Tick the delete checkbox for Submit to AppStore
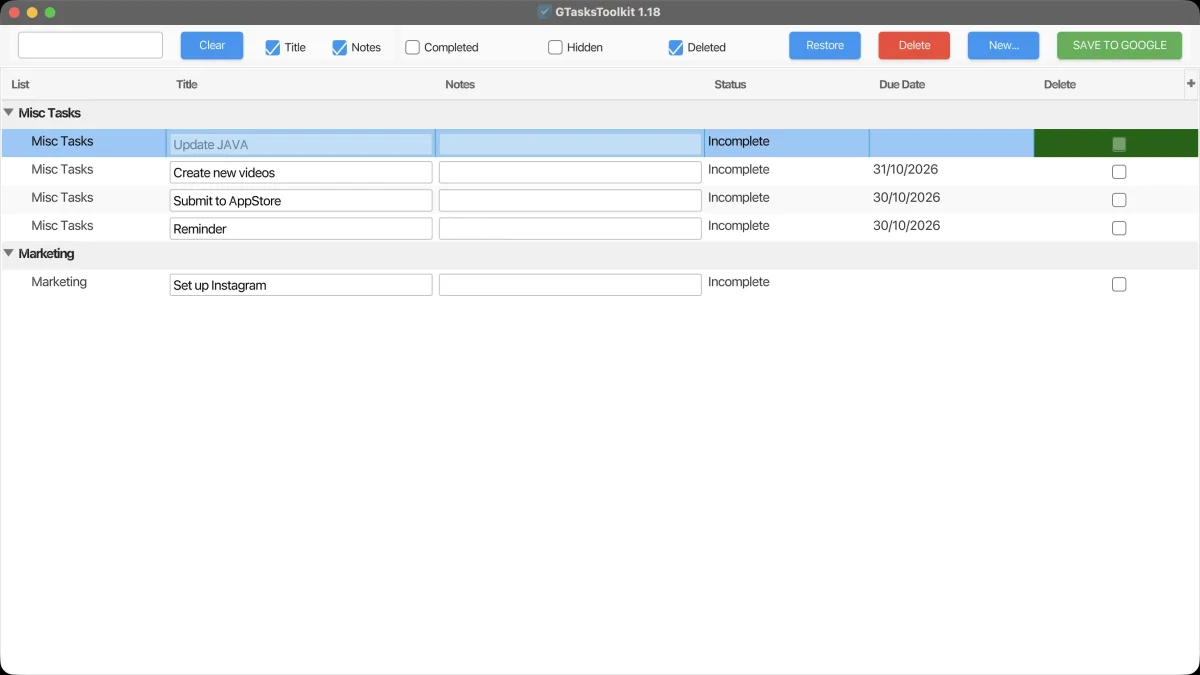The image size is (1200, 675). [x=1119, y=200]
